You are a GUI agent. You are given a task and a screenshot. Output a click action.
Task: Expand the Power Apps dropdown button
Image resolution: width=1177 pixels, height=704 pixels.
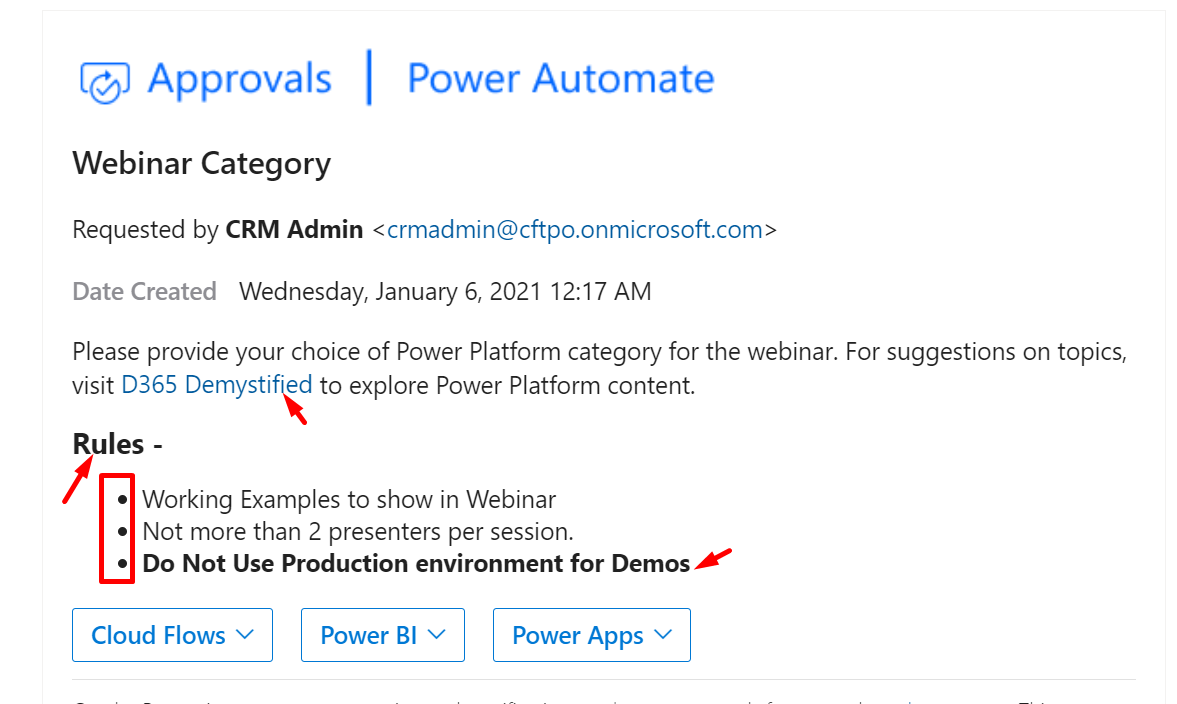[592, 635]
